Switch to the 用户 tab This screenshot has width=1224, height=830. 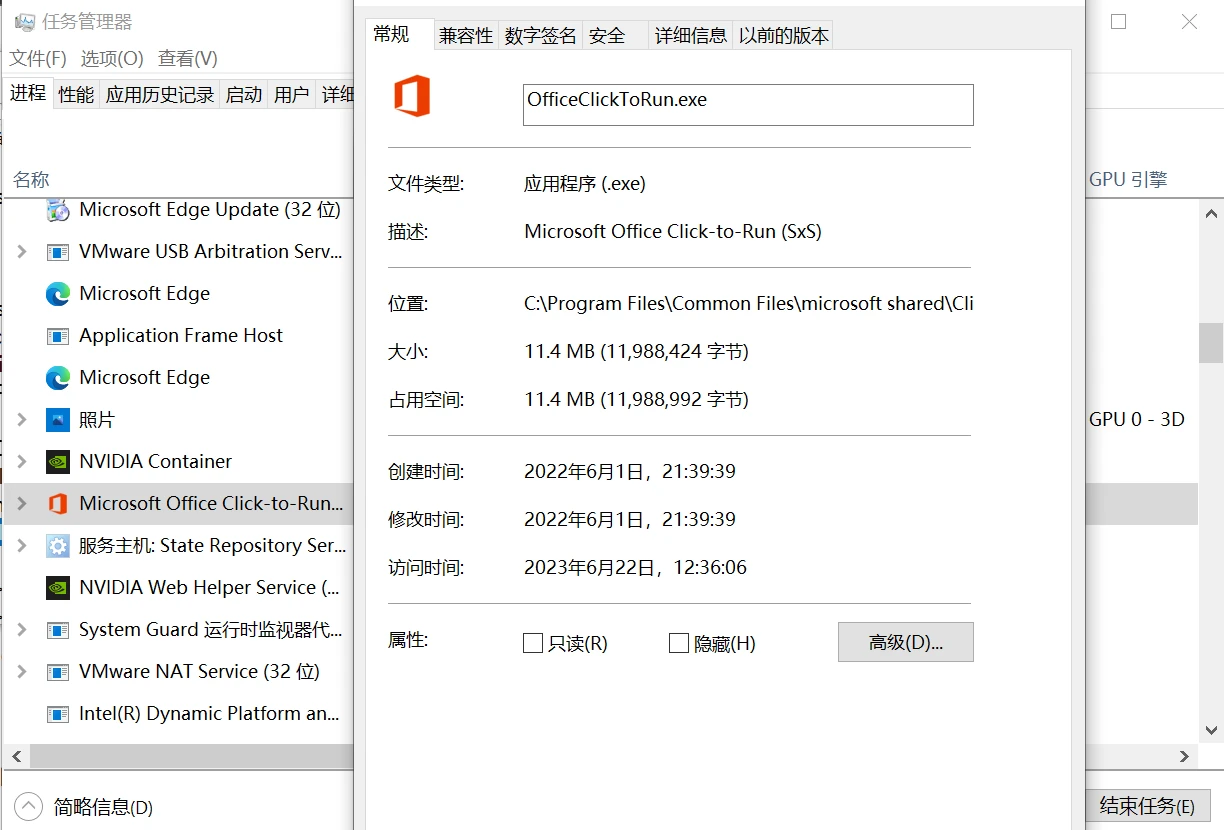point(291,94)
